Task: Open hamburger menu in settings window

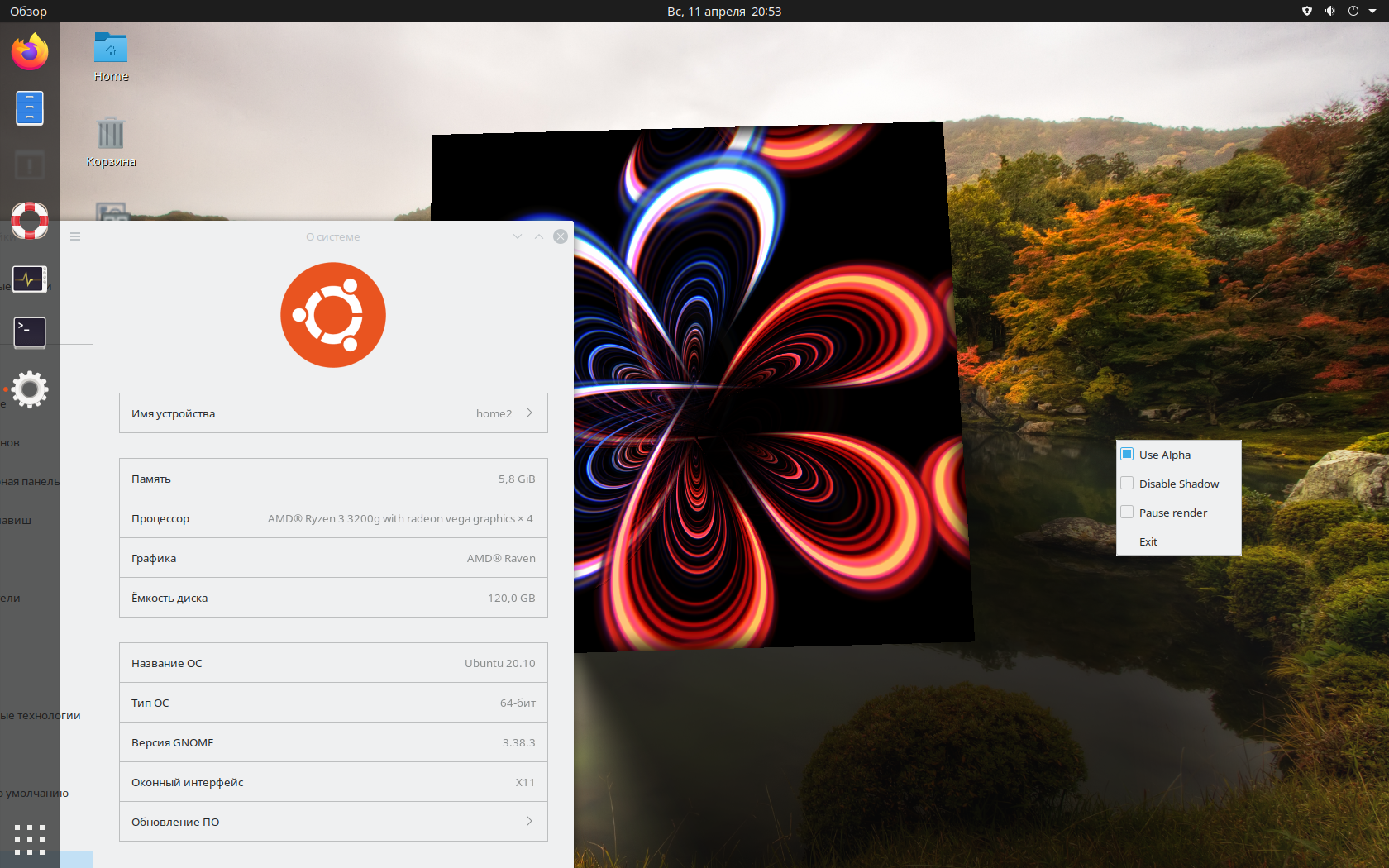Action: point(75,236)
